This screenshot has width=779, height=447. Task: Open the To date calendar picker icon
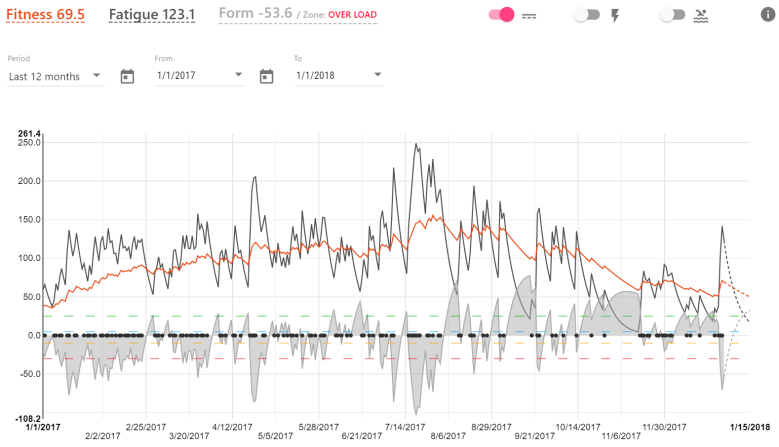click(266, 76)
